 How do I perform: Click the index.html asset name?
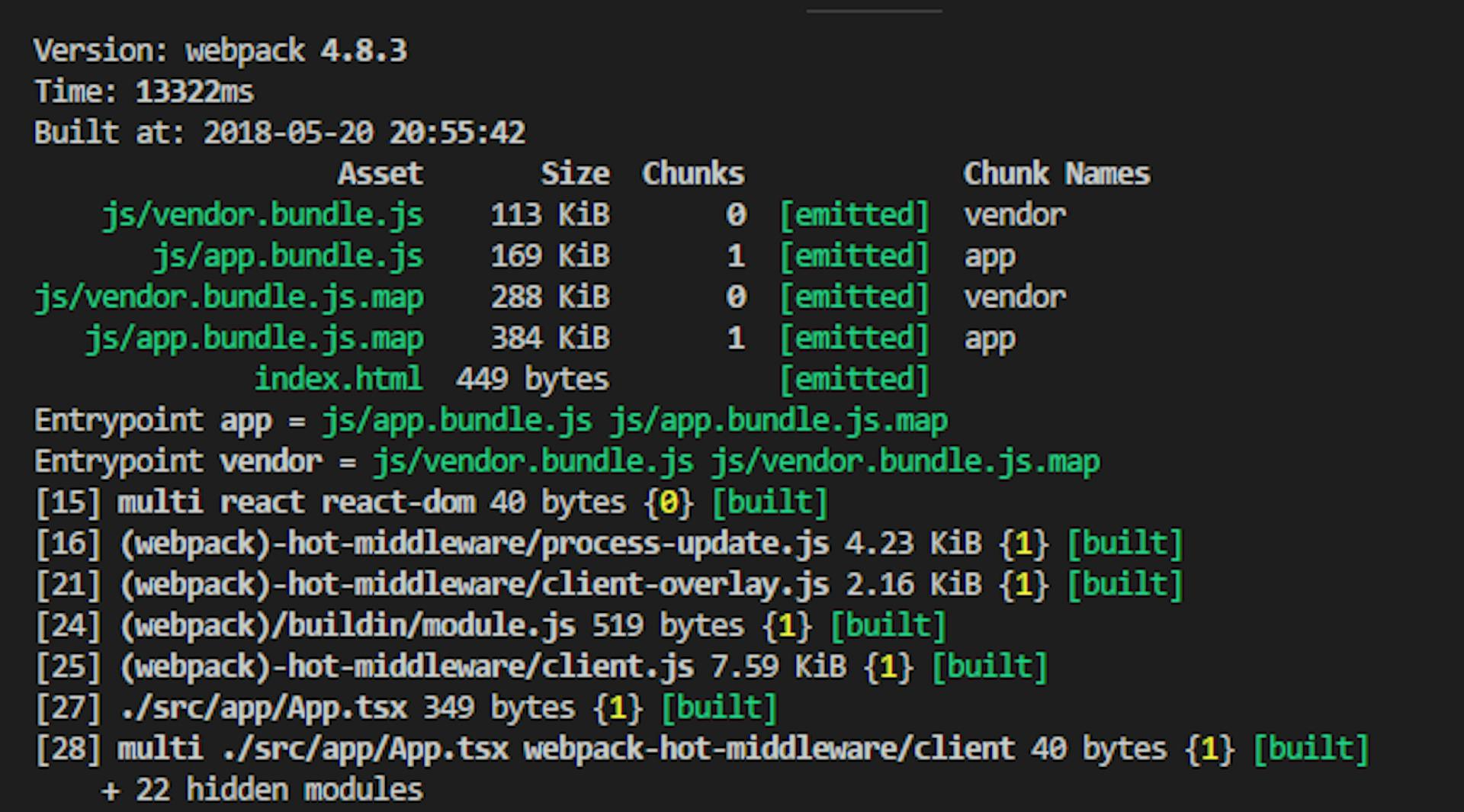click(338, 380)
